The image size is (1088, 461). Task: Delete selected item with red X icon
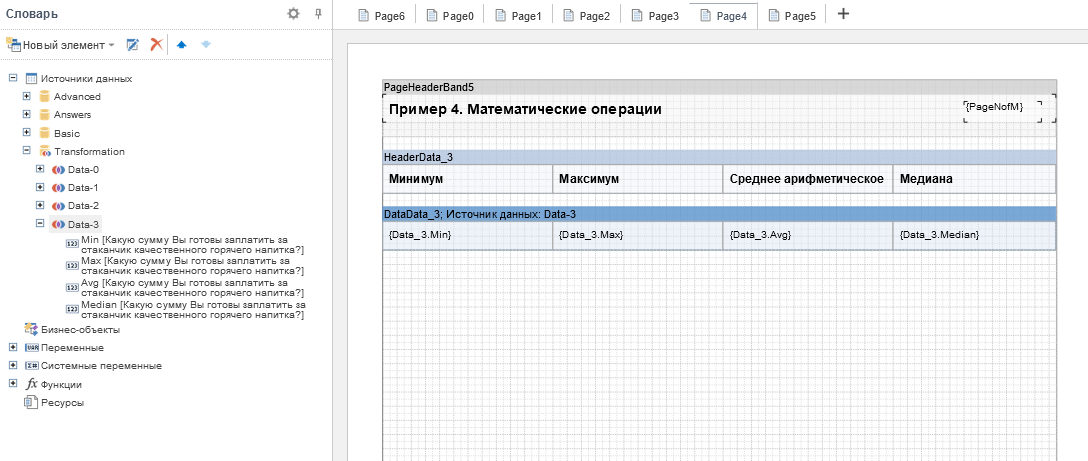coord(156,45)
